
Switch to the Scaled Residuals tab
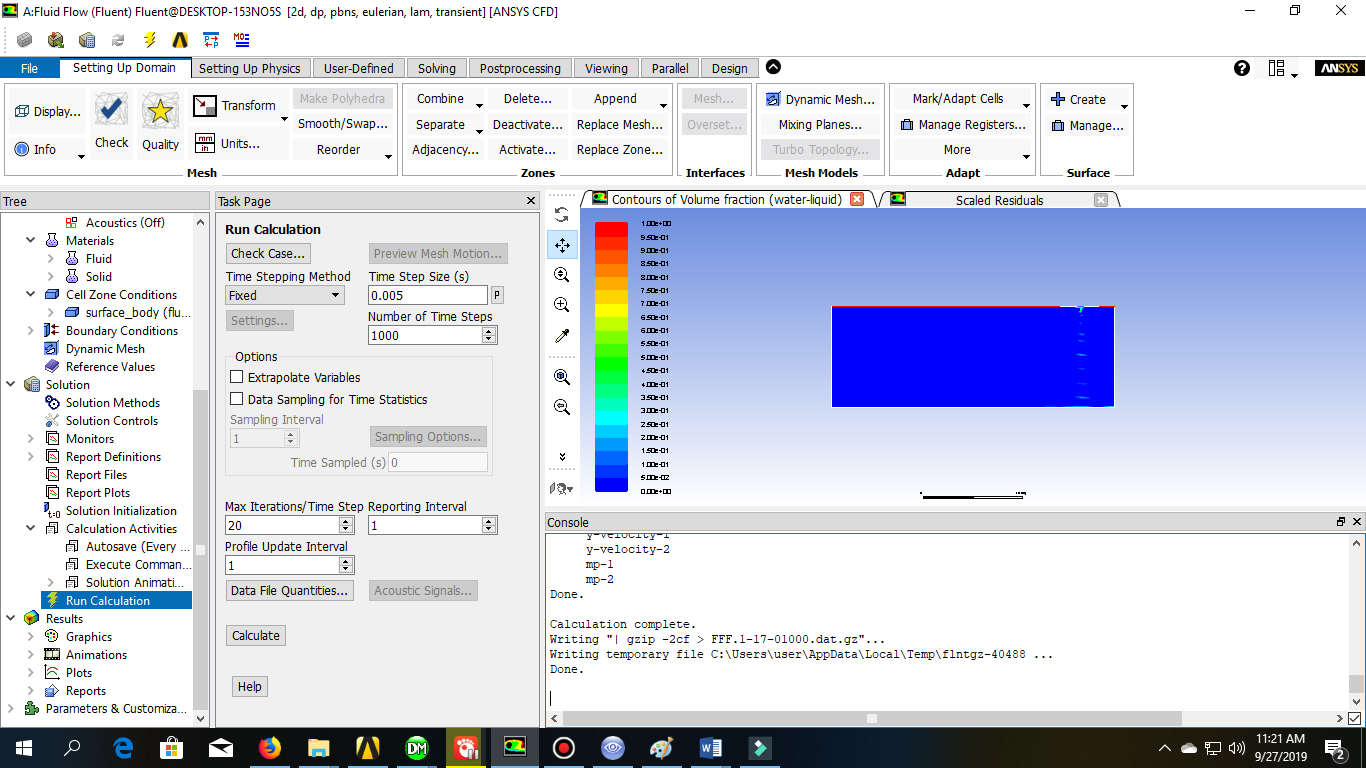click(x=998, y=200)
